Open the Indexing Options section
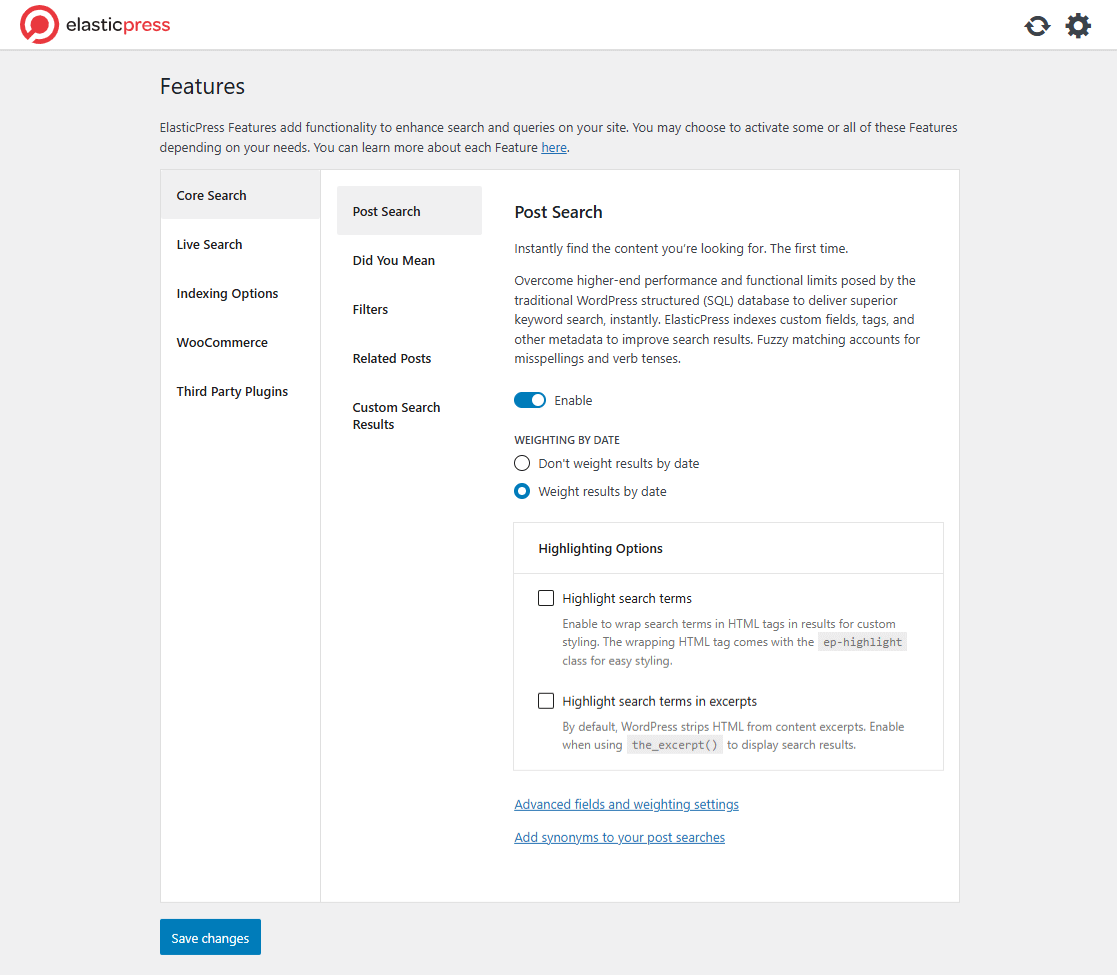This screenshot has width=1117, height=975. [227, 293]
